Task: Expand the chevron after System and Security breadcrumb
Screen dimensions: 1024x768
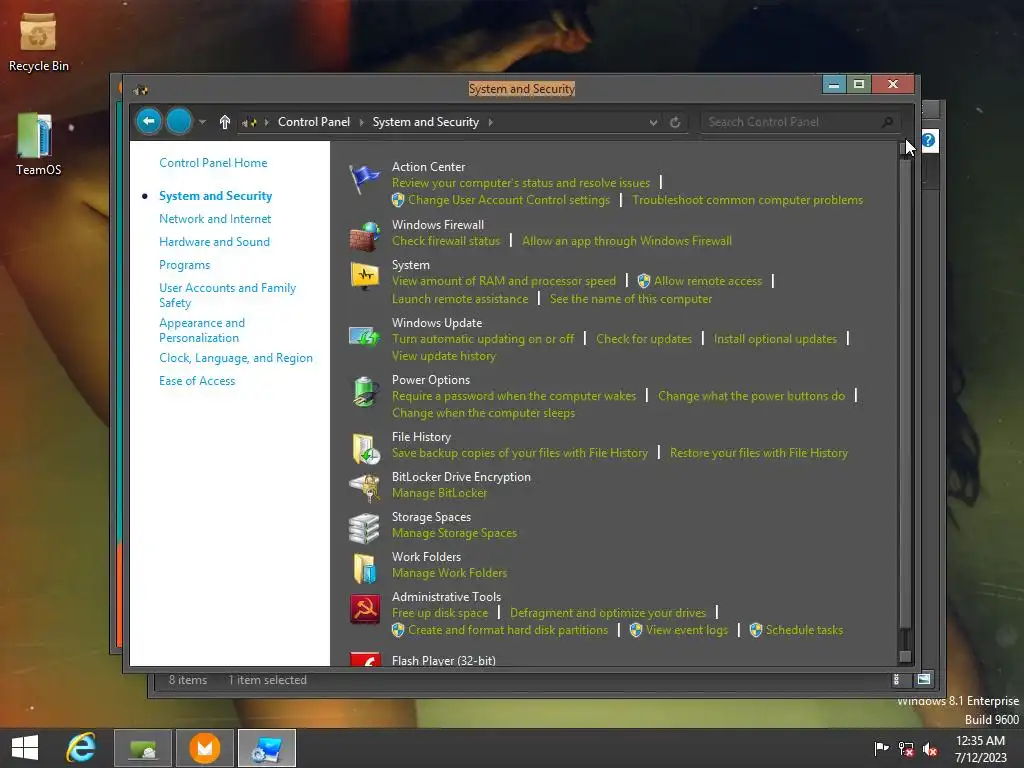Action: point(490,122)
